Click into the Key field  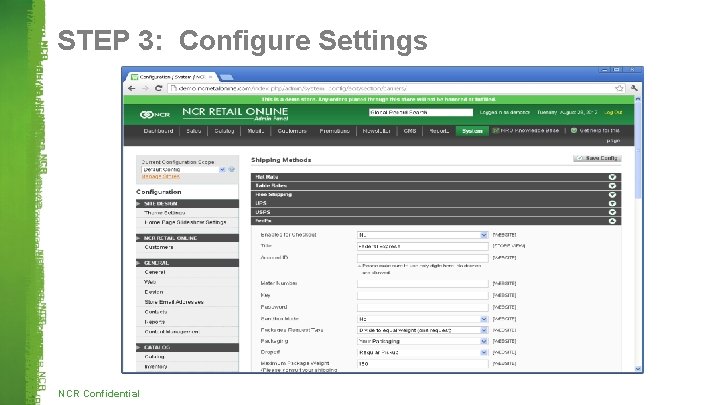click(422, 296)
